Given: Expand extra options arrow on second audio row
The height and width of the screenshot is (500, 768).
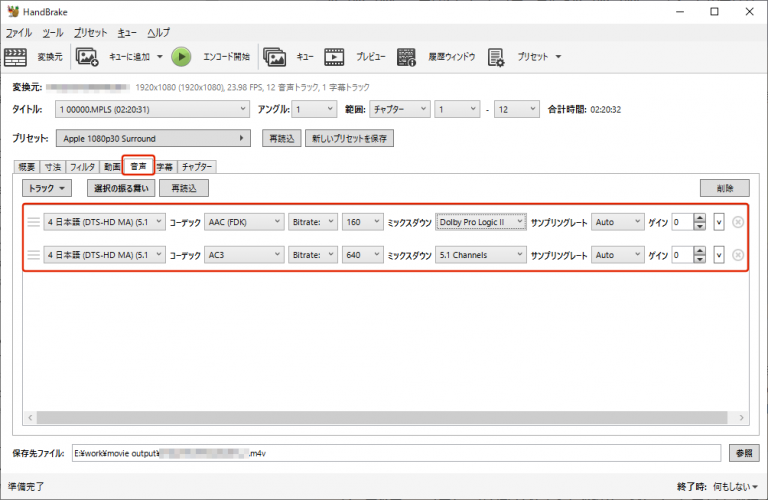Looking at the screenshot, I should click(719, 255).
